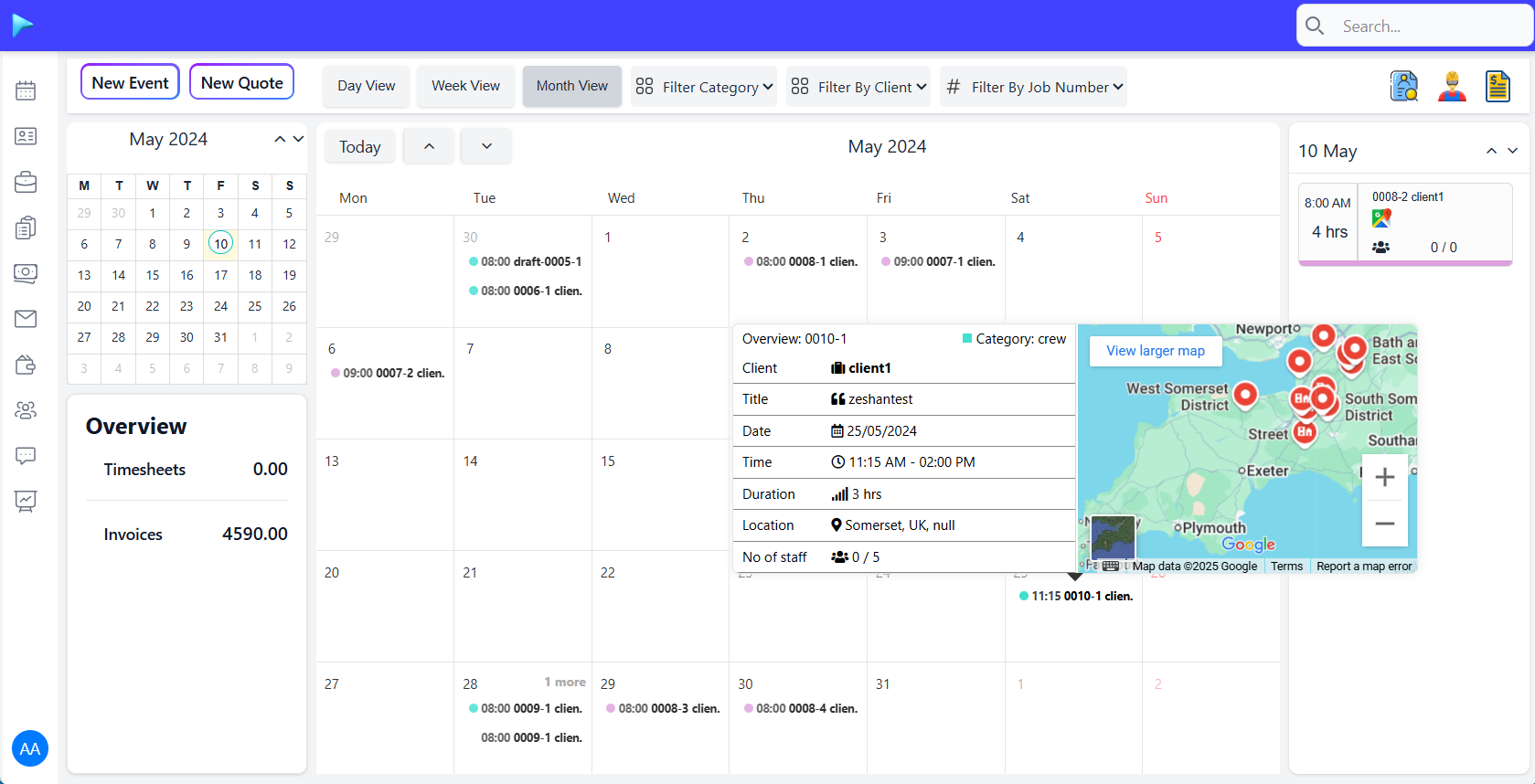1535x784 pixels.
Task: Open the briefcase jobs icon in sidebar
Action: pos(26,182)
